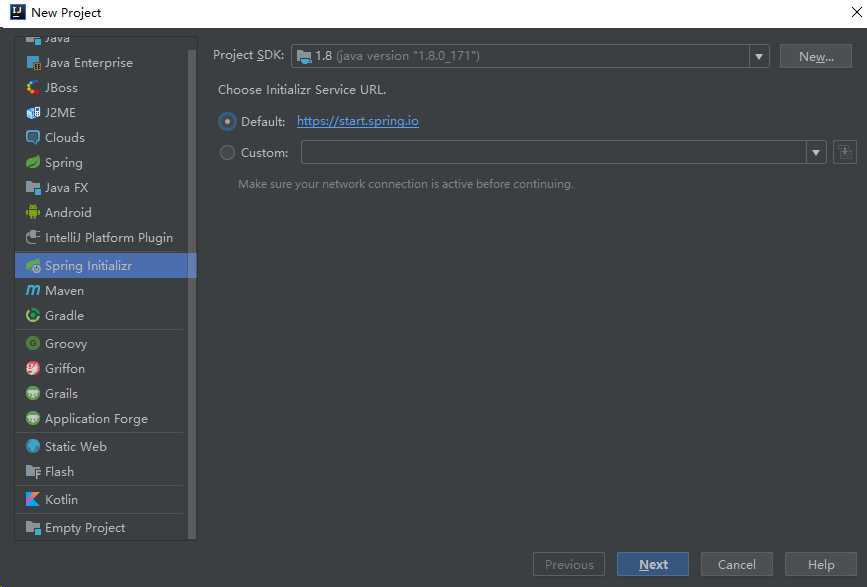Choose Static Web project type
Image resolution: width=867 pixels, height=587 pixels.
pos(75,446)
